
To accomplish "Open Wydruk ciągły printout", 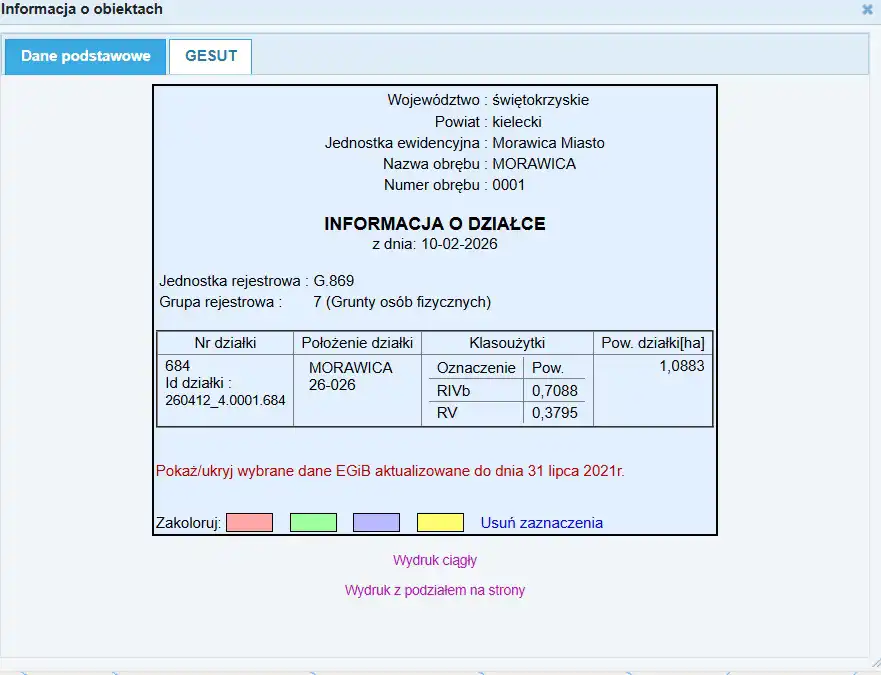I will click(435, 560).
